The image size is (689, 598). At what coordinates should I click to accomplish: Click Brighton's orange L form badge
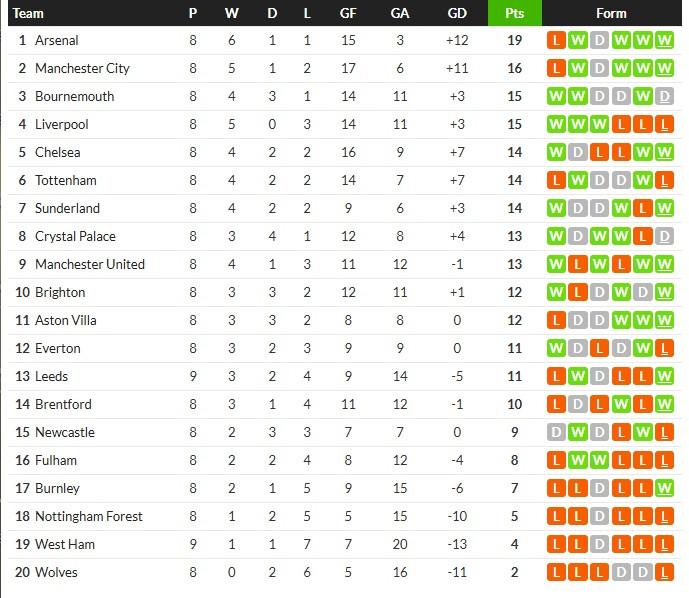578,292
